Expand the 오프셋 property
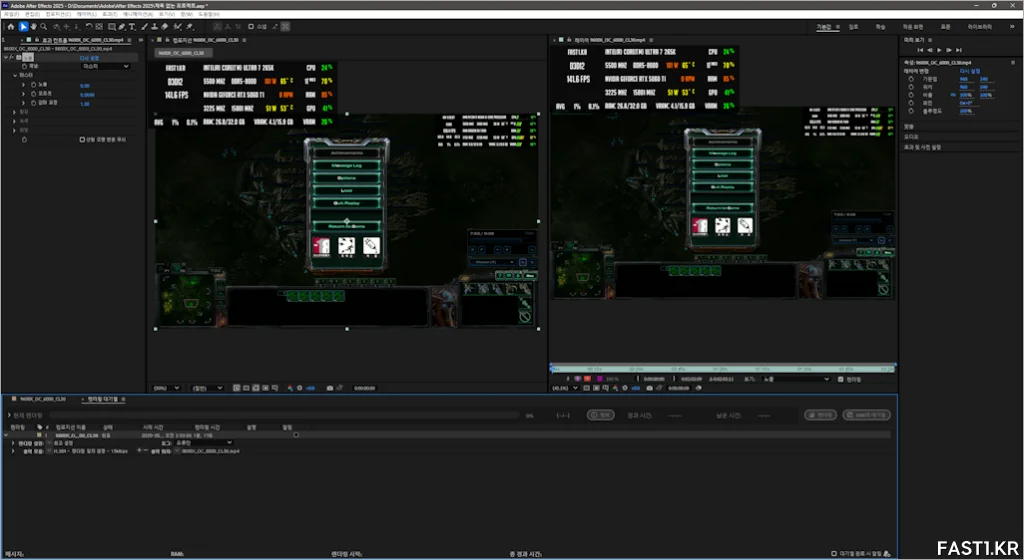This screenshot has width=1024, height=560. (x=24, y=94)
